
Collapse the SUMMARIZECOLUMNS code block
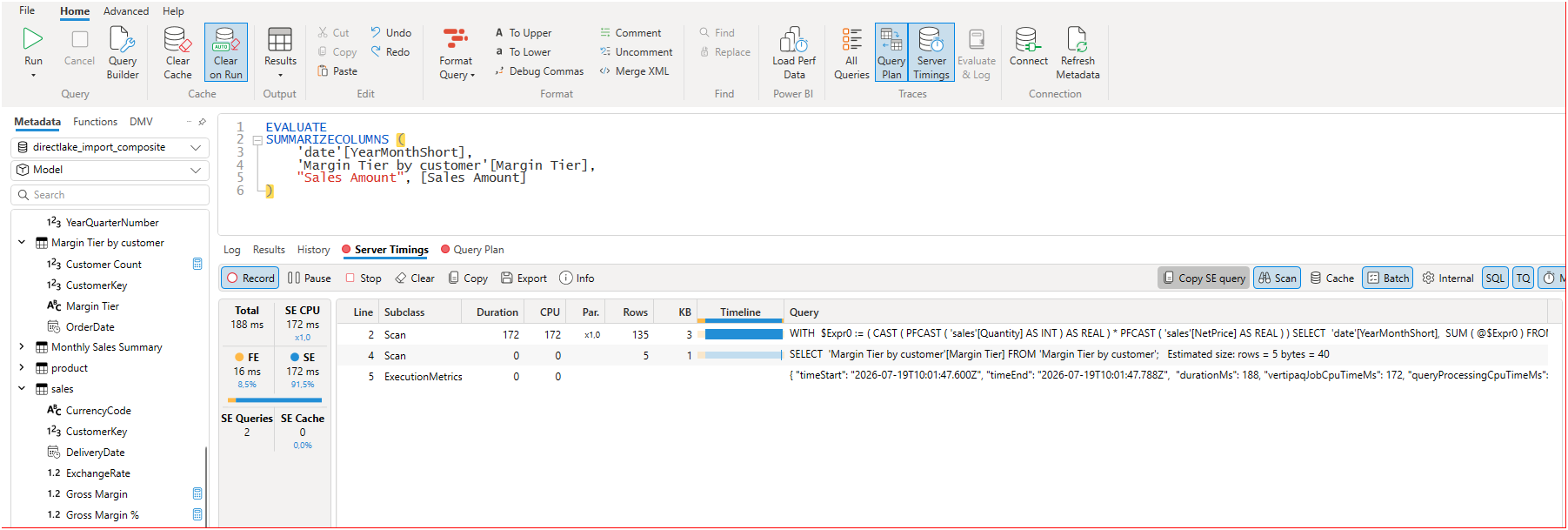pos(257,140)
